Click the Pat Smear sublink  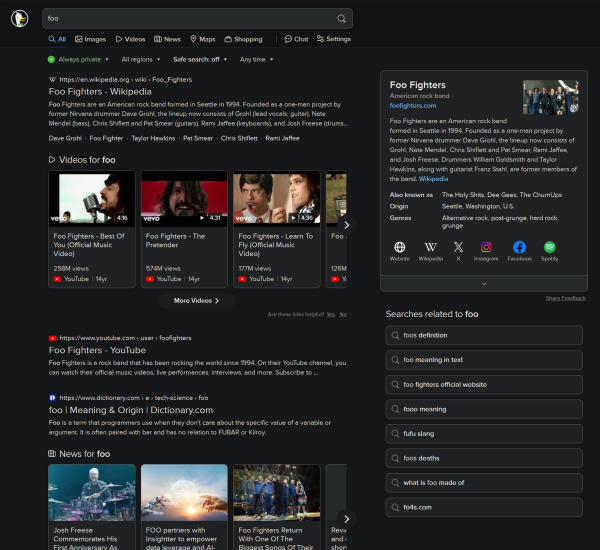198,138
